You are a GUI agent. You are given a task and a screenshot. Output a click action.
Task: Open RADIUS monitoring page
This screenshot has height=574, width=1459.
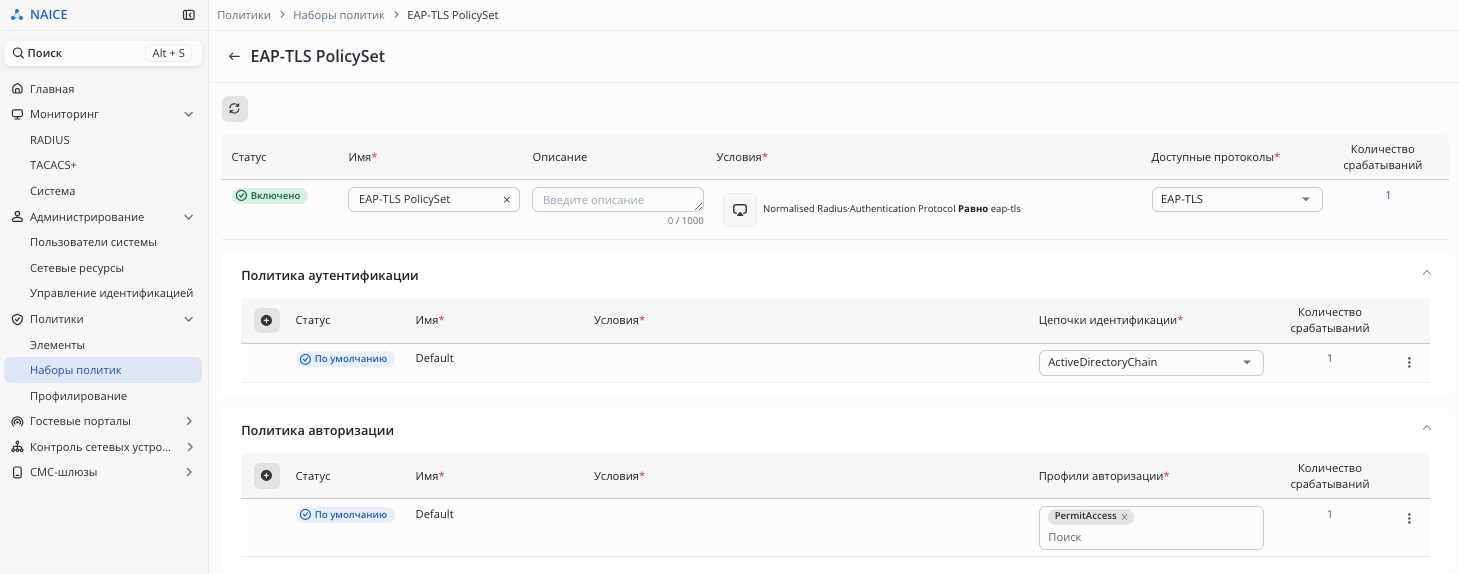click(x=50, y=140)
